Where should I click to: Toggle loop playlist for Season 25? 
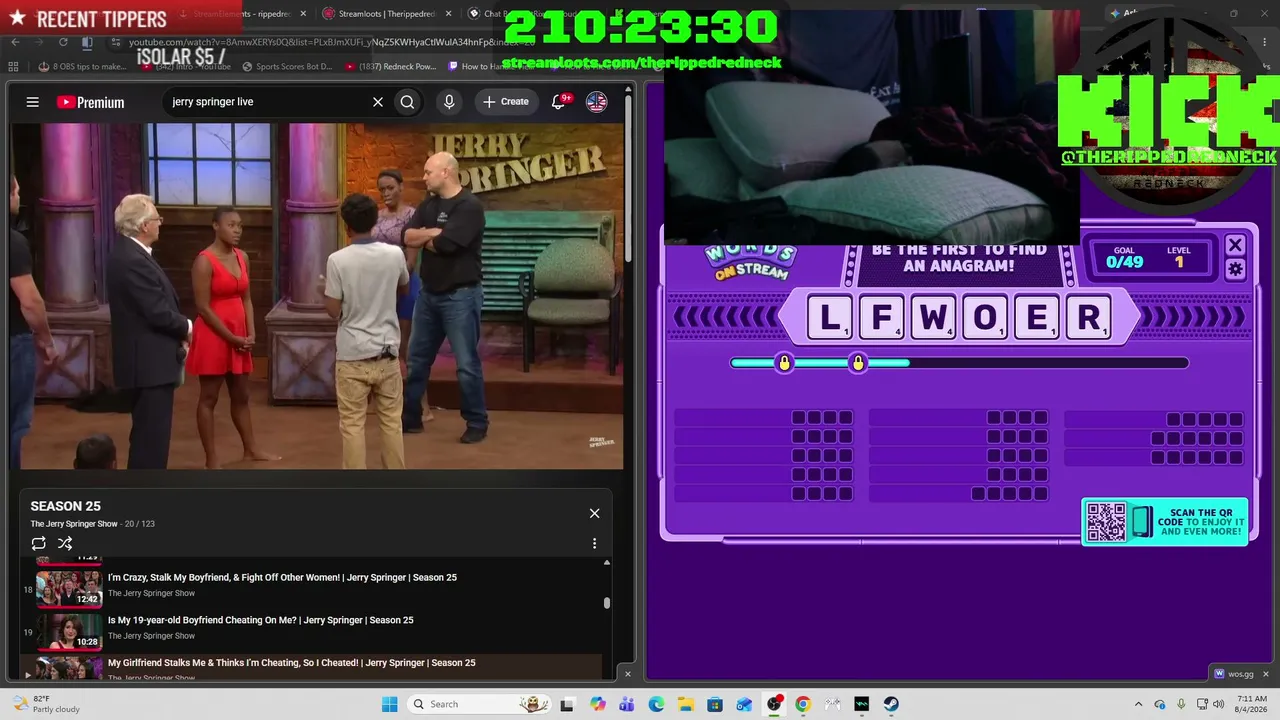[38, 543]
